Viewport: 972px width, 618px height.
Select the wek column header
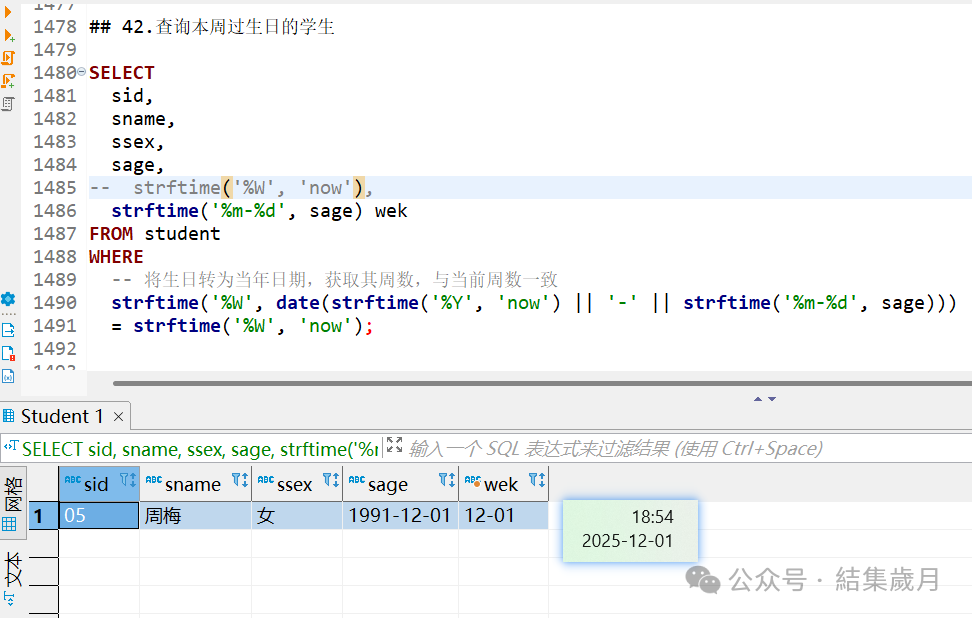[x=501, y=484]
